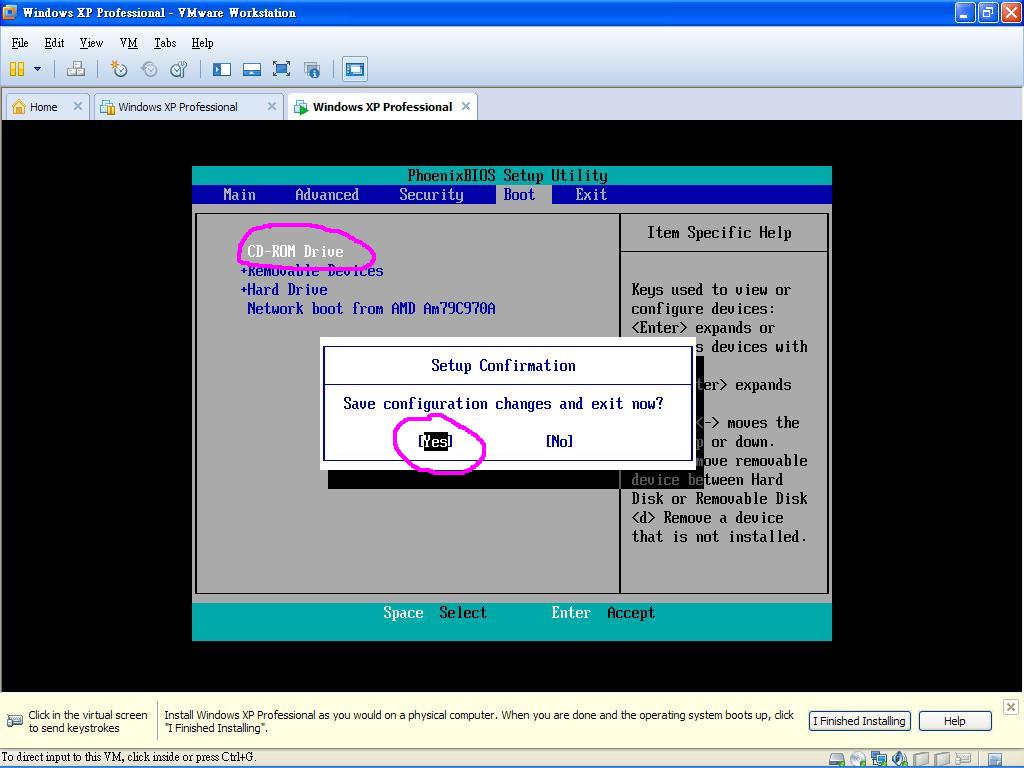Open the Help menu
This screenshot has width=1024, height=768.
point(202,43)
